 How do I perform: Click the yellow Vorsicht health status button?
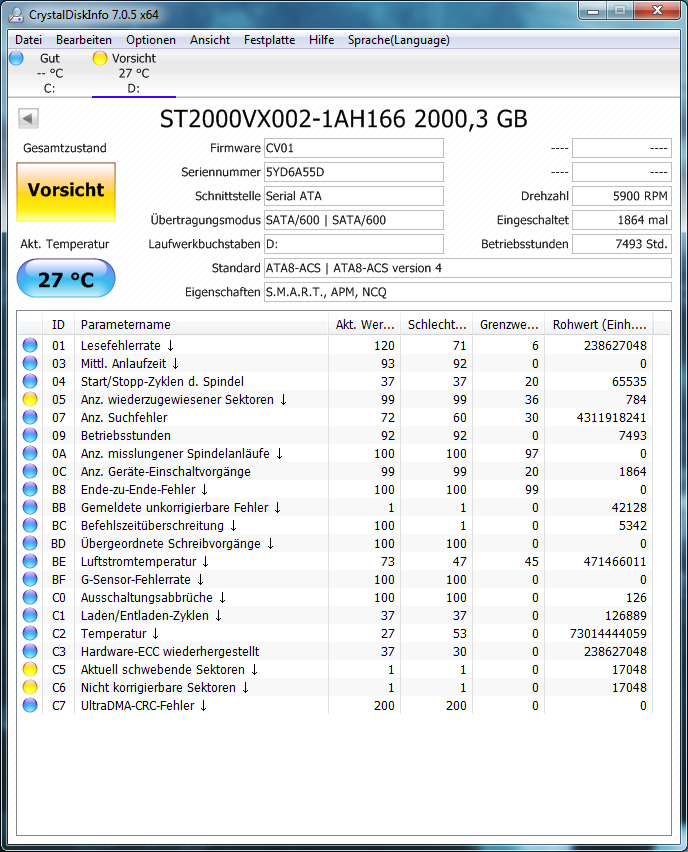66,191
